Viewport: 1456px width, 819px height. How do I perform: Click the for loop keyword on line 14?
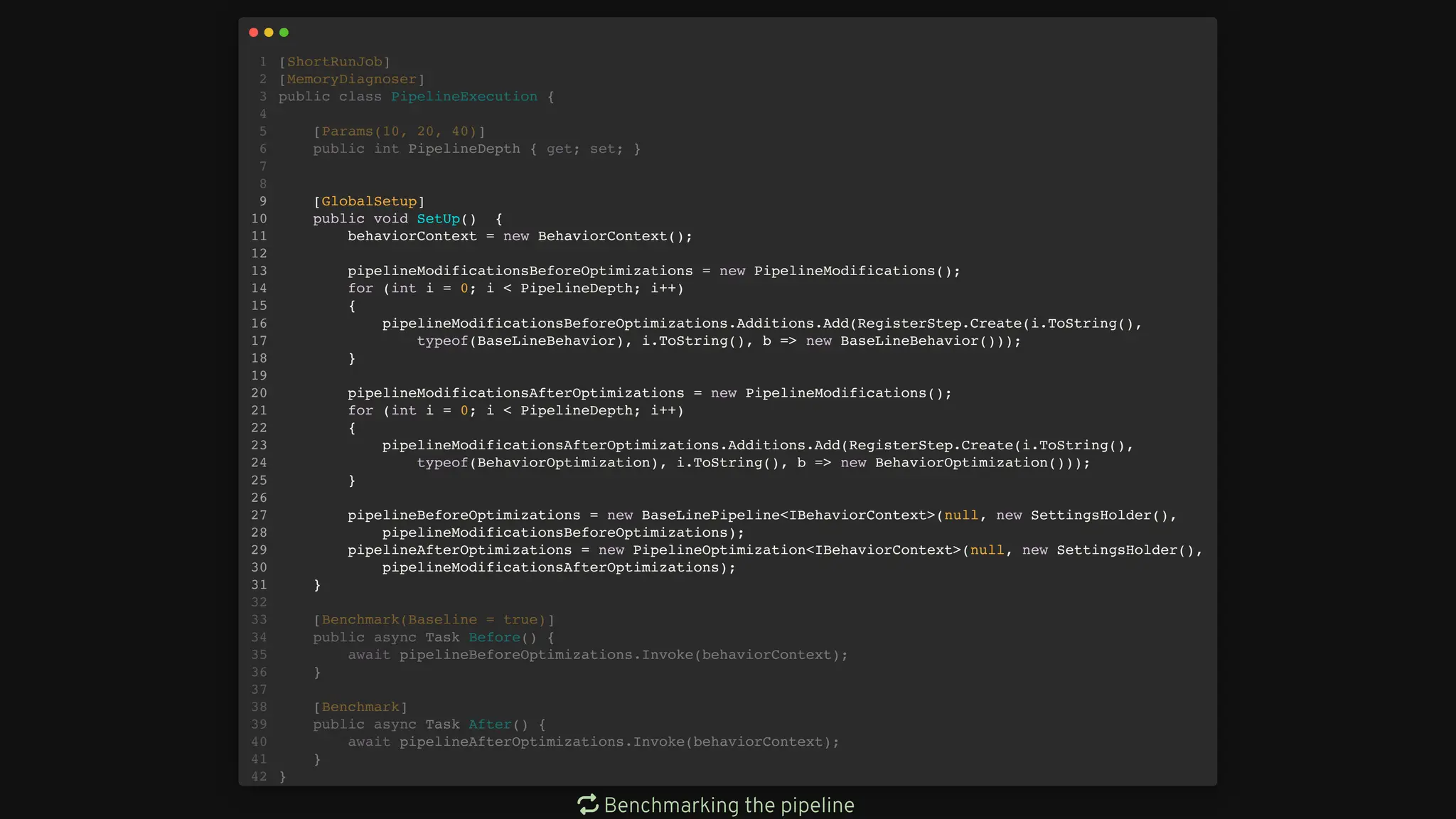tap(360, 289)
